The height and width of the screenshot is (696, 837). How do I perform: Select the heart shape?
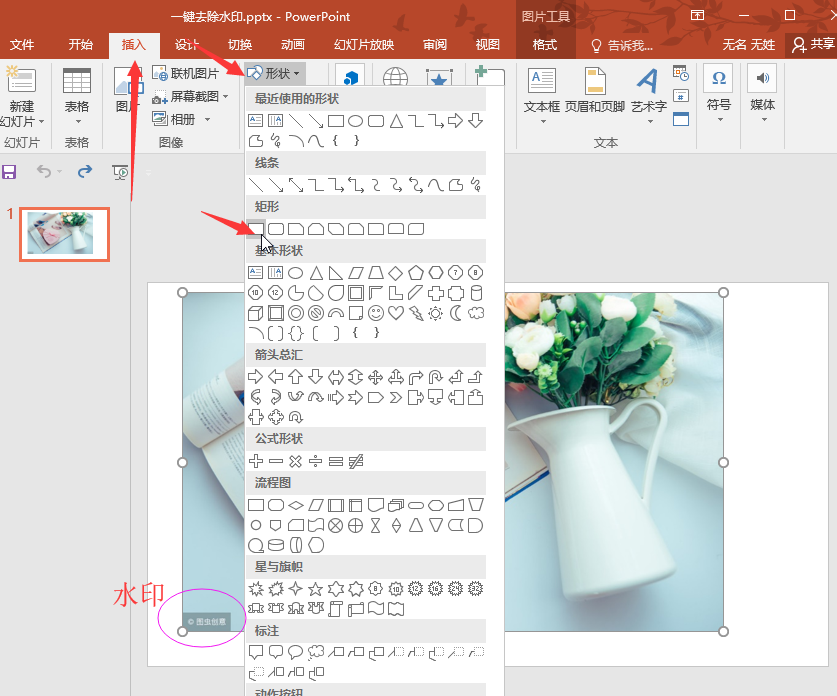tap(396, 313)
